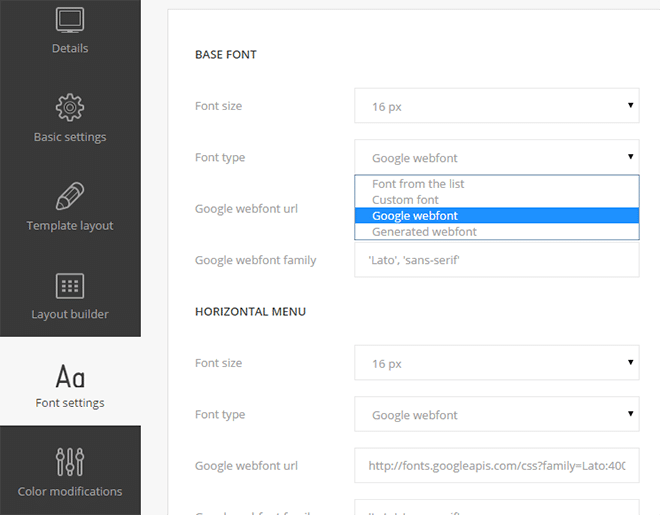Open Color modifications tab label
The image size is (660, 515).
(70, 491)
